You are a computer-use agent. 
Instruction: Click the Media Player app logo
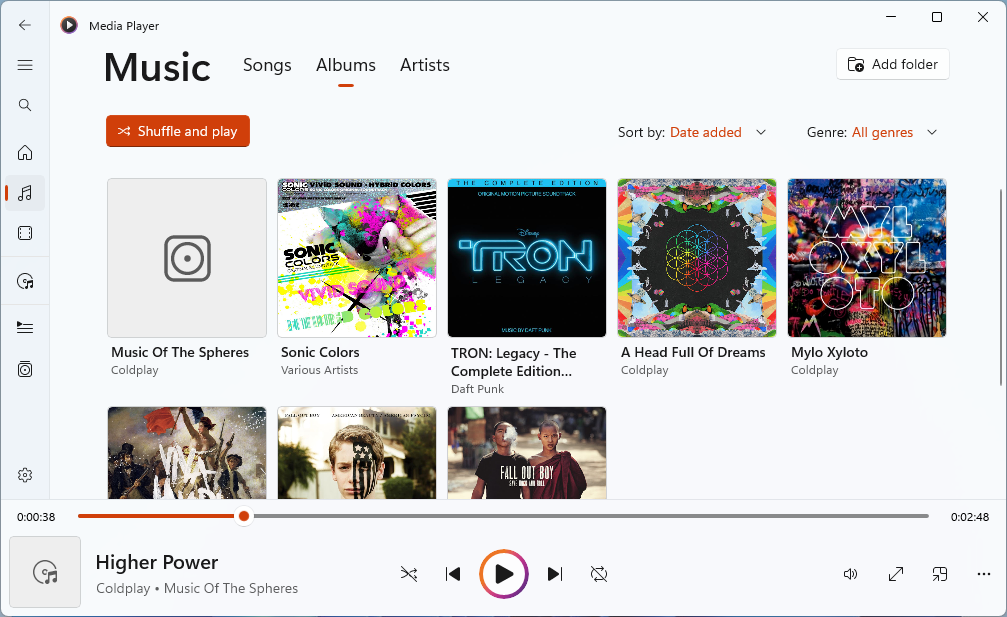[x=69, y=26]
